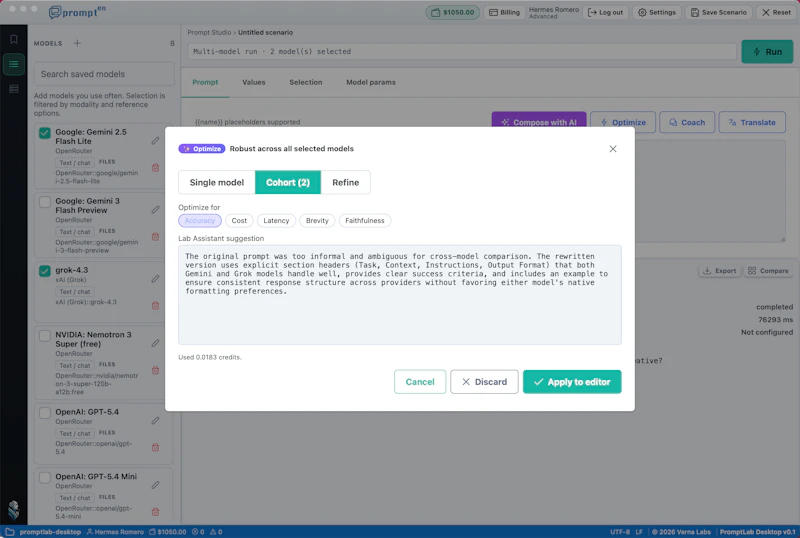Edit the NVIDIA Nemotron 3 Super model
This screenshot has height=538, width=800.
155,343
